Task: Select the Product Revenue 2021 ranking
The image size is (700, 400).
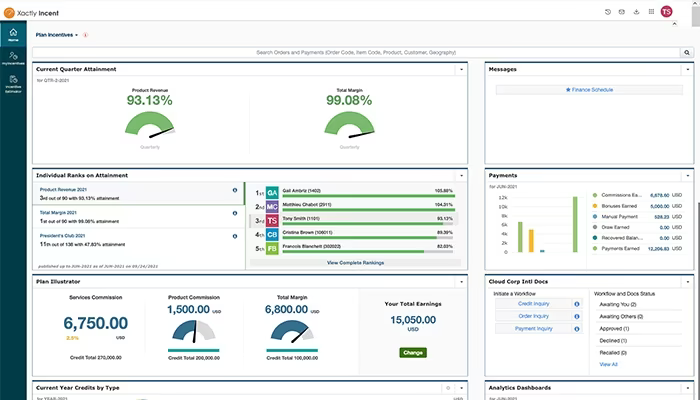Action: (138, 194)
